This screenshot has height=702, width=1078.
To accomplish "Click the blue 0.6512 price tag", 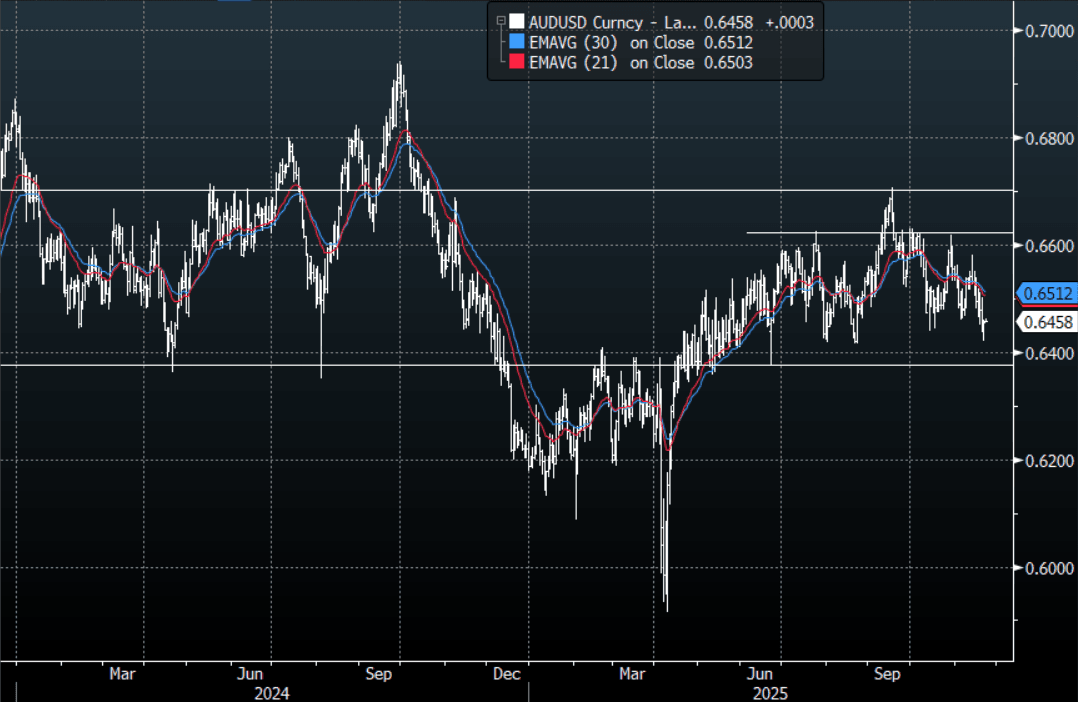I will click(x=1047, y=293).
